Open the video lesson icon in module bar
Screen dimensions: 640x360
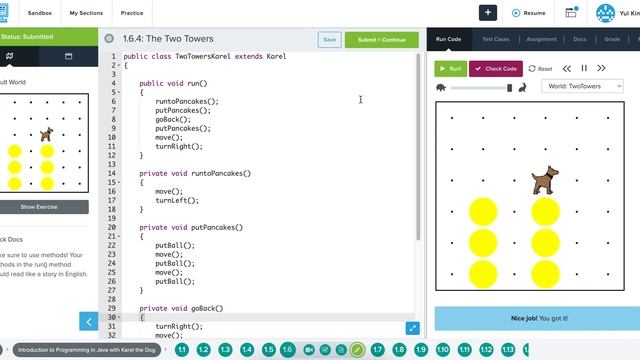click(309, 350)
